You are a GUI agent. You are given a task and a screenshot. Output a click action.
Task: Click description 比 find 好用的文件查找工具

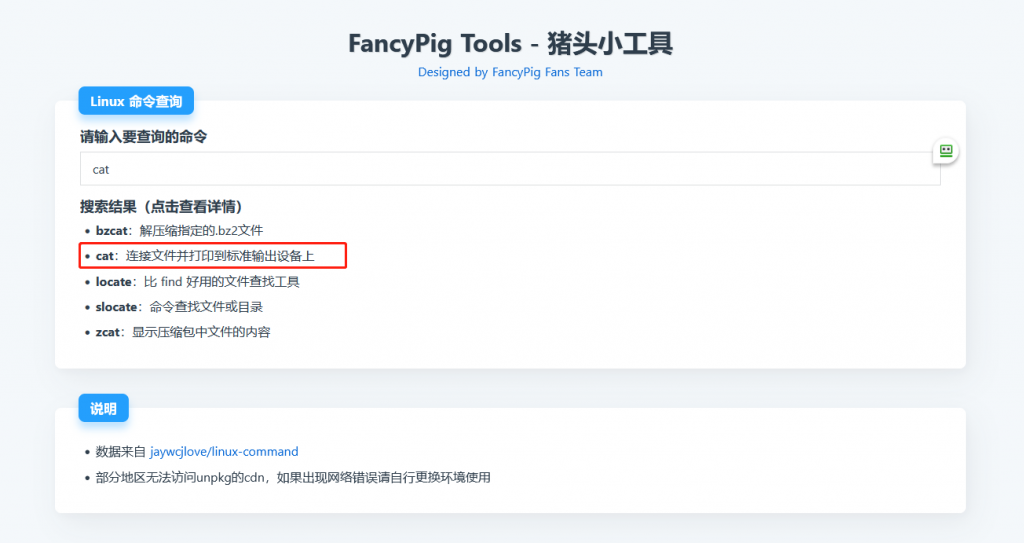(x=221, y=282)
